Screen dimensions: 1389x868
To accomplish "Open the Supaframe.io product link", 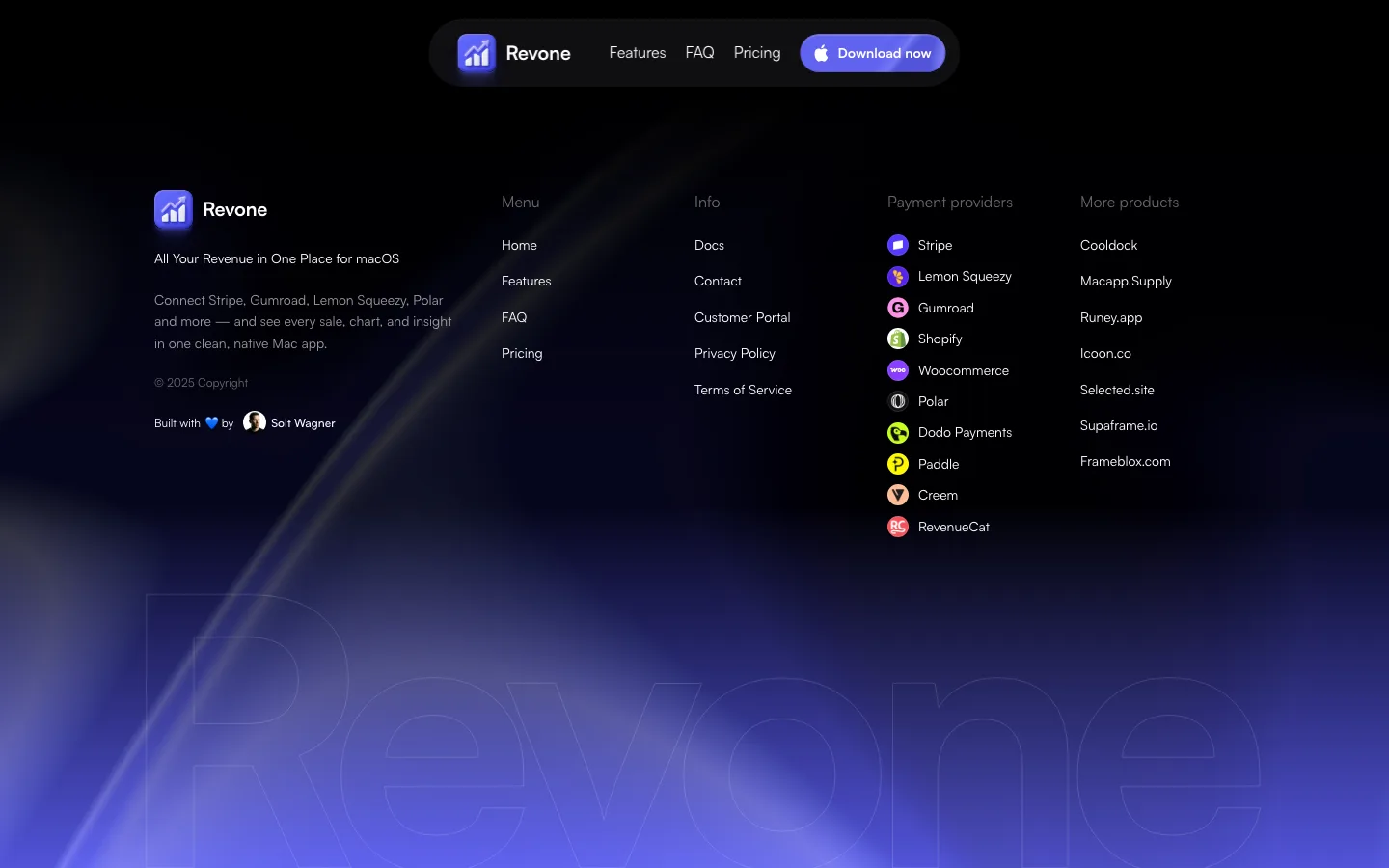I will tap(1119, 425).
